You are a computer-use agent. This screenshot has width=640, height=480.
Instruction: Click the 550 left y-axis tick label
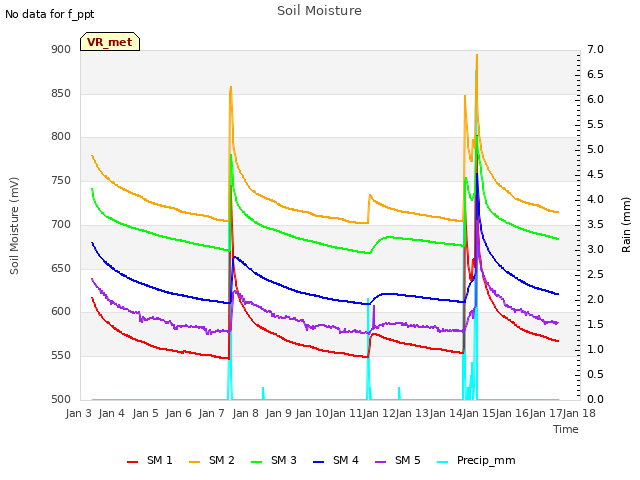[x=61, y=356]
